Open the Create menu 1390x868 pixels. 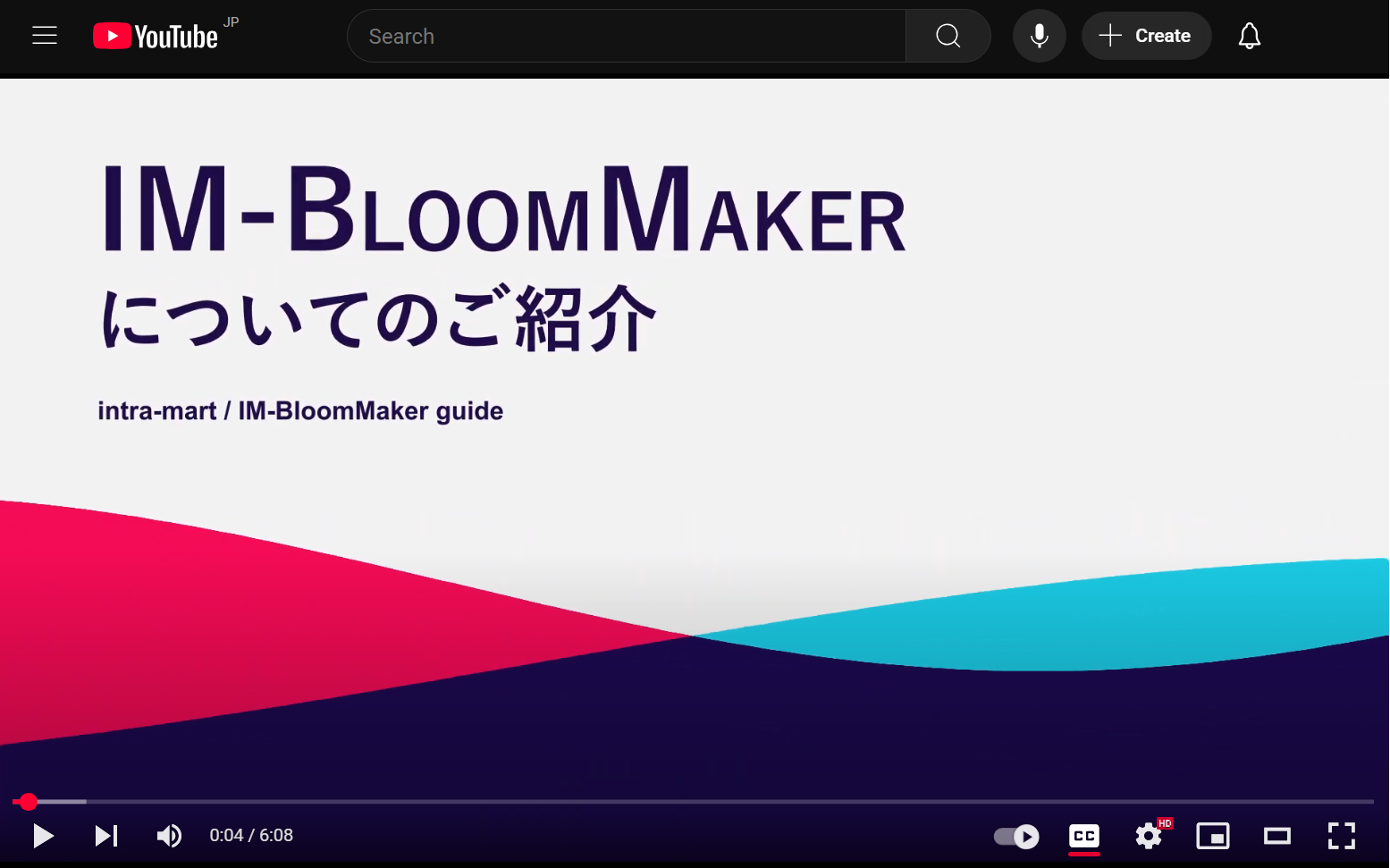(x=1146, y=36)
